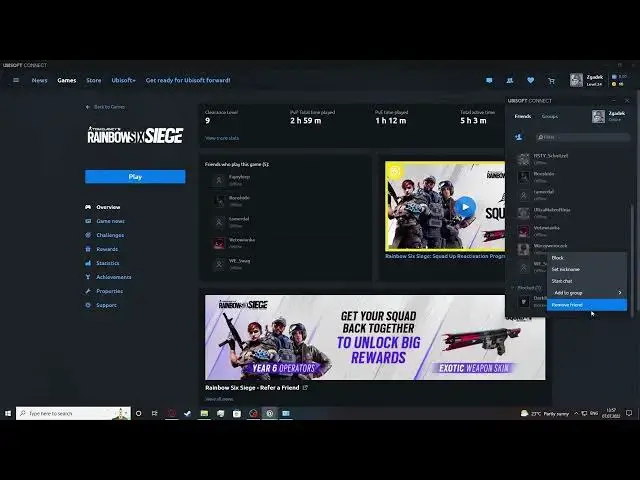
Task: Click the Support gear icon
Action: 88,305
